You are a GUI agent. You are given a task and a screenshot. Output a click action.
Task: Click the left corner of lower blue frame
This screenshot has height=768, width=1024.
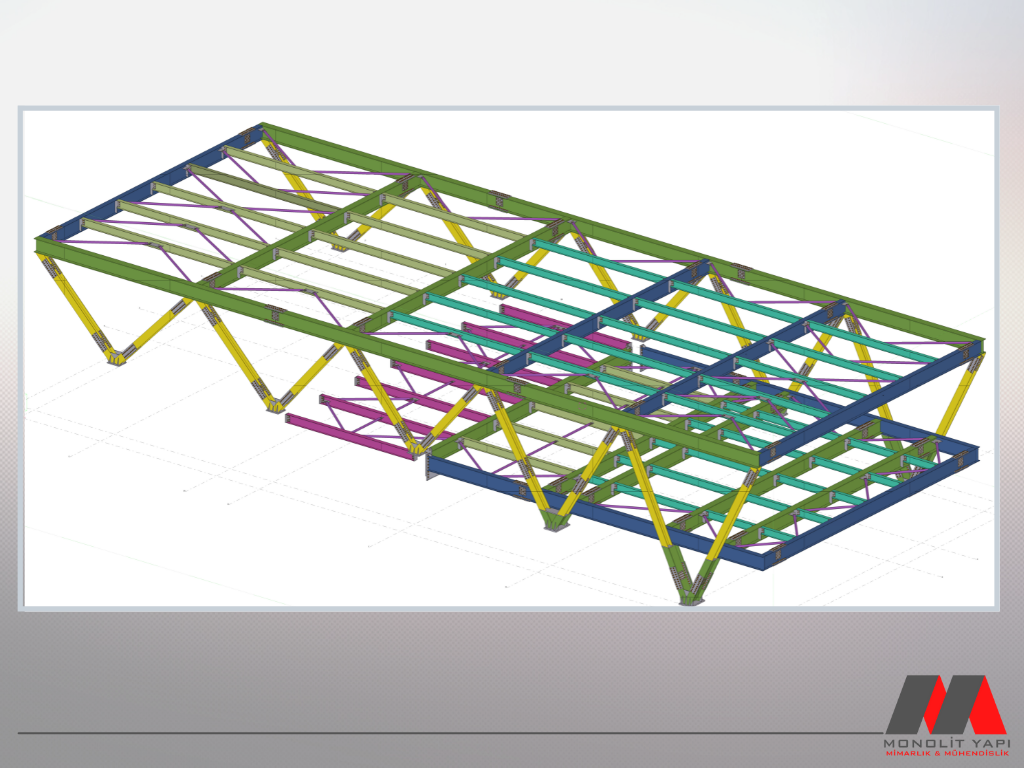point(432,465)
